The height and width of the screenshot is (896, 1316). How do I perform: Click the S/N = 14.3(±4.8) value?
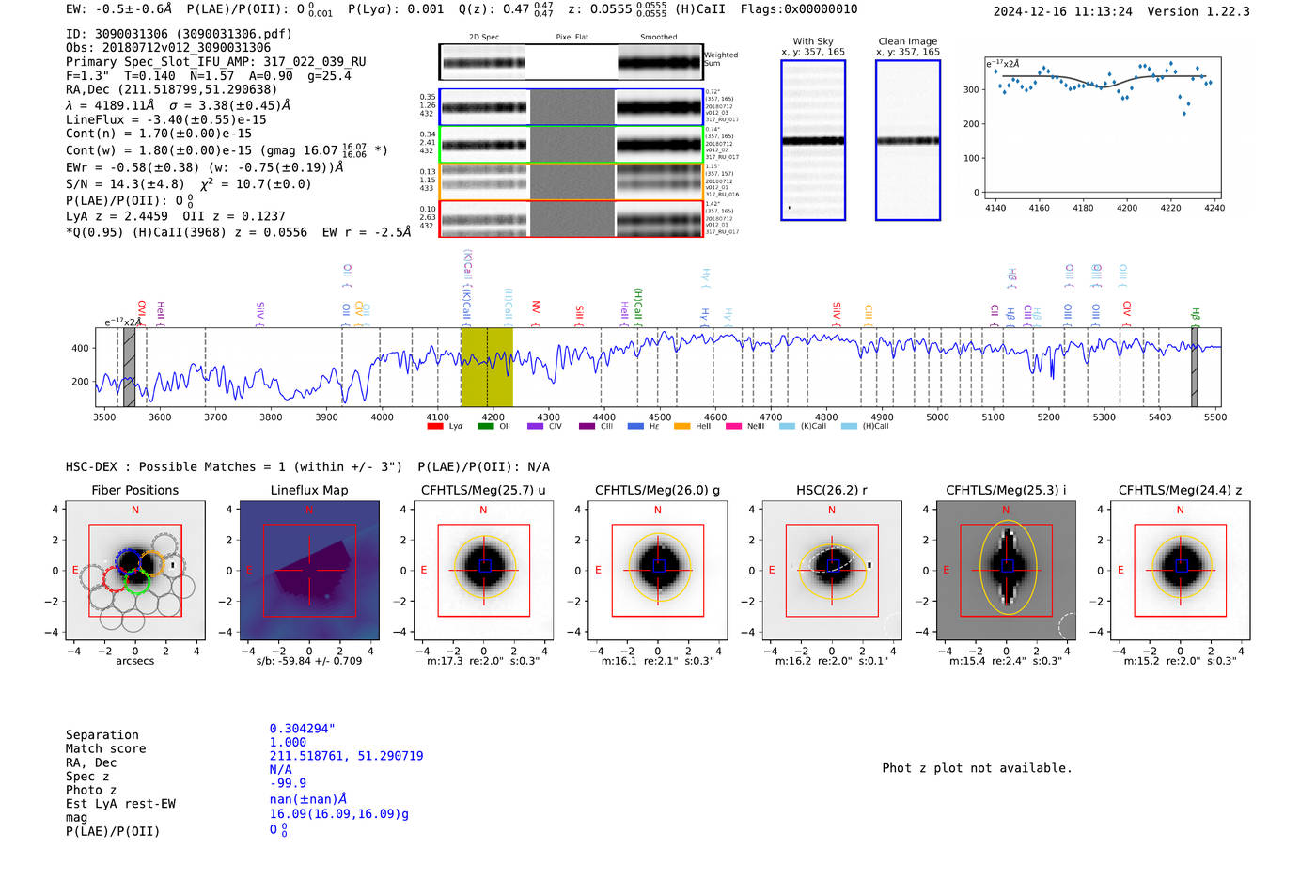click(x=123, y=184)
